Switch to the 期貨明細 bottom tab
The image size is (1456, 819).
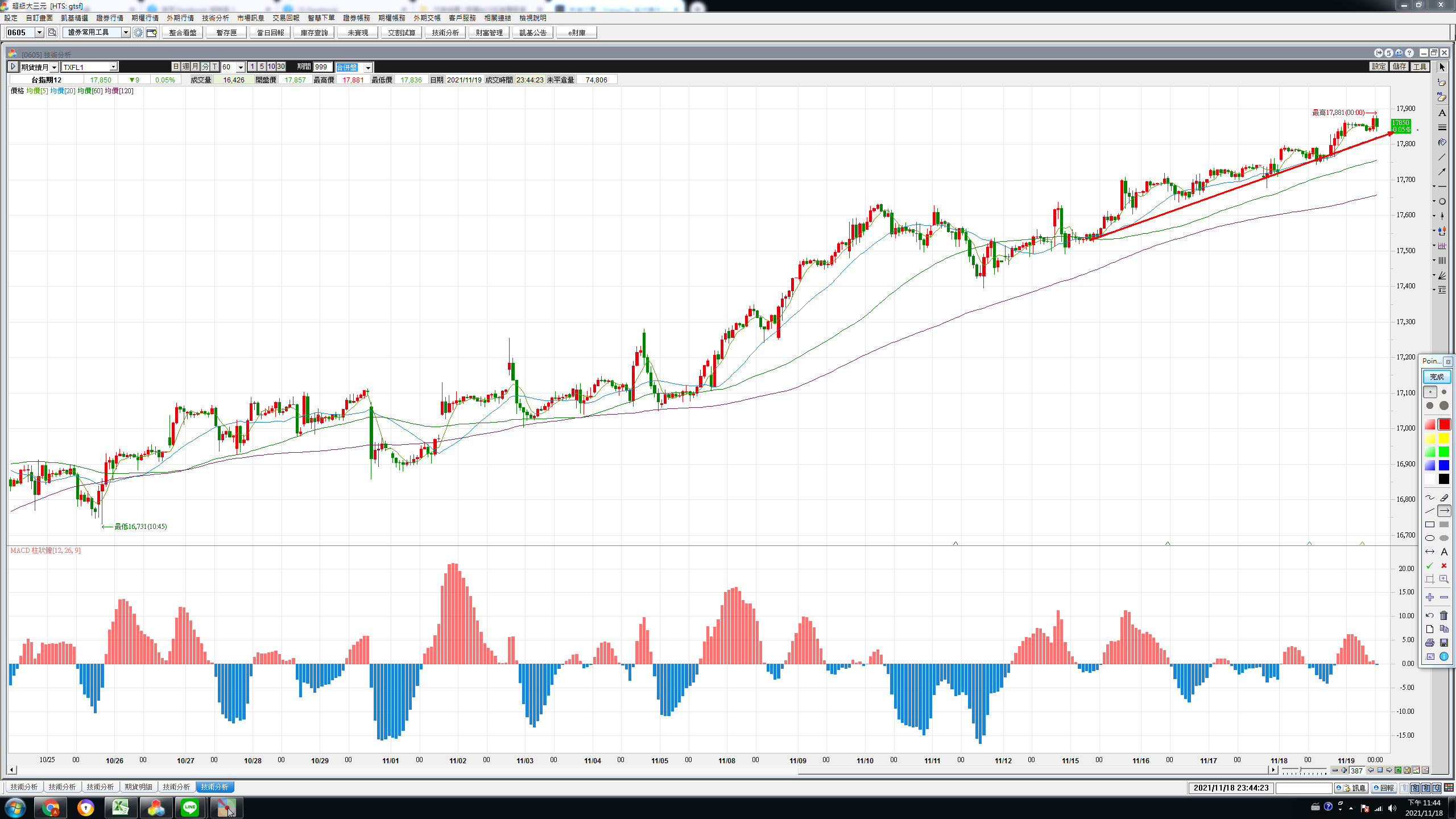[138, 787]
